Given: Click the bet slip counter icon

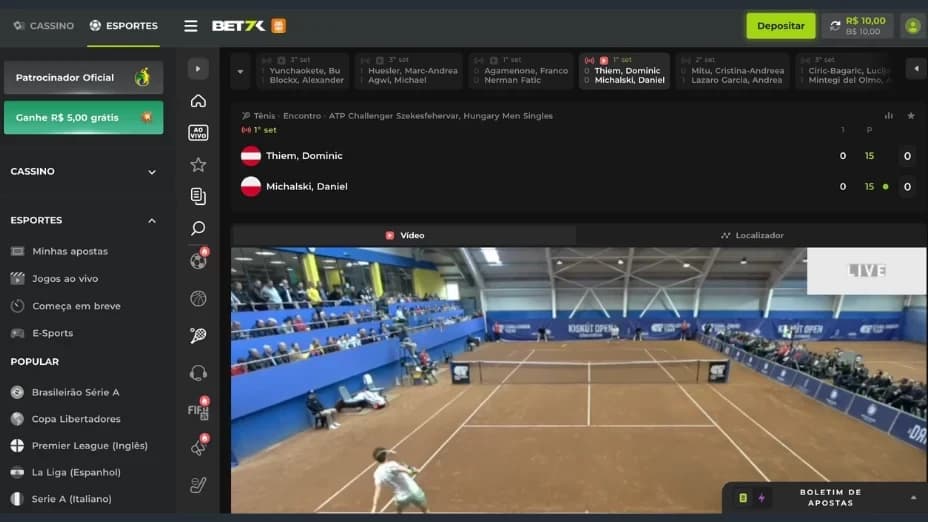Looking at the screenshot, I should click(x=743, y=498).
